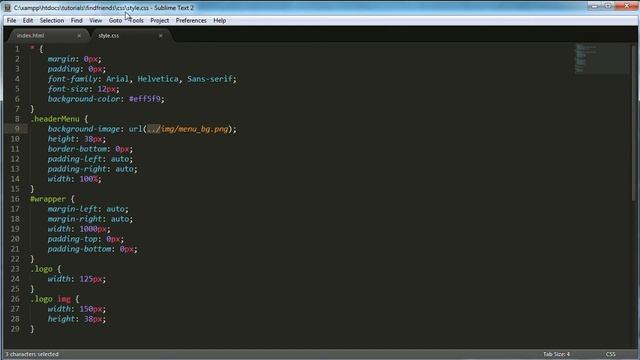Switch to the index.html tab

pos(30,36)
